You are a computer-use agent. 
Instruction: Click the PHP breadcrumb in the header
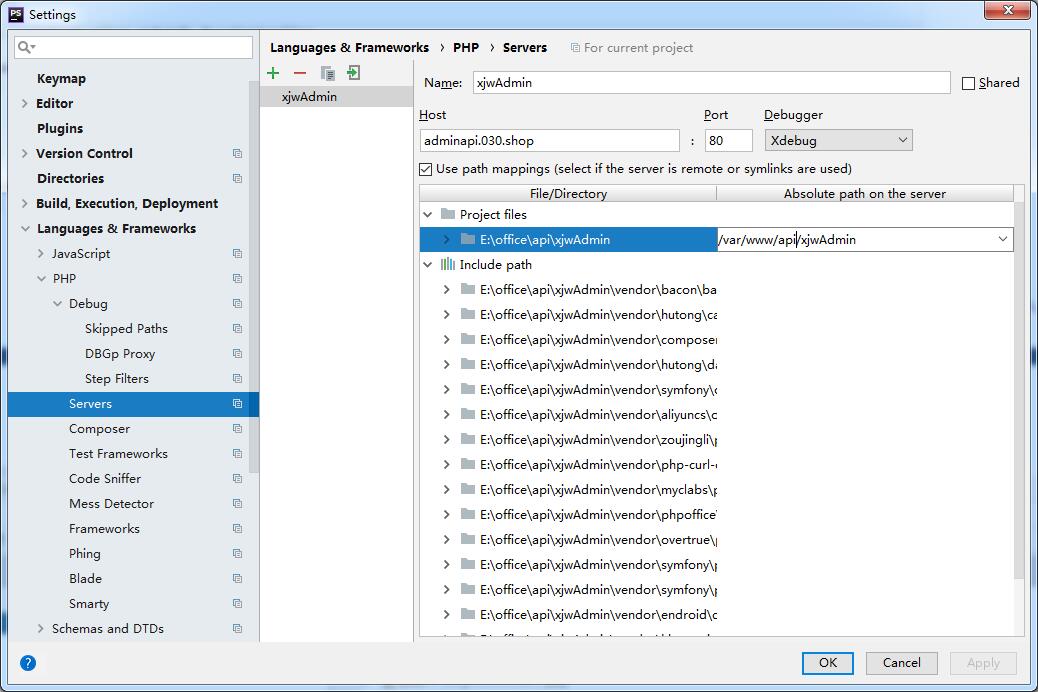[466, 48]
